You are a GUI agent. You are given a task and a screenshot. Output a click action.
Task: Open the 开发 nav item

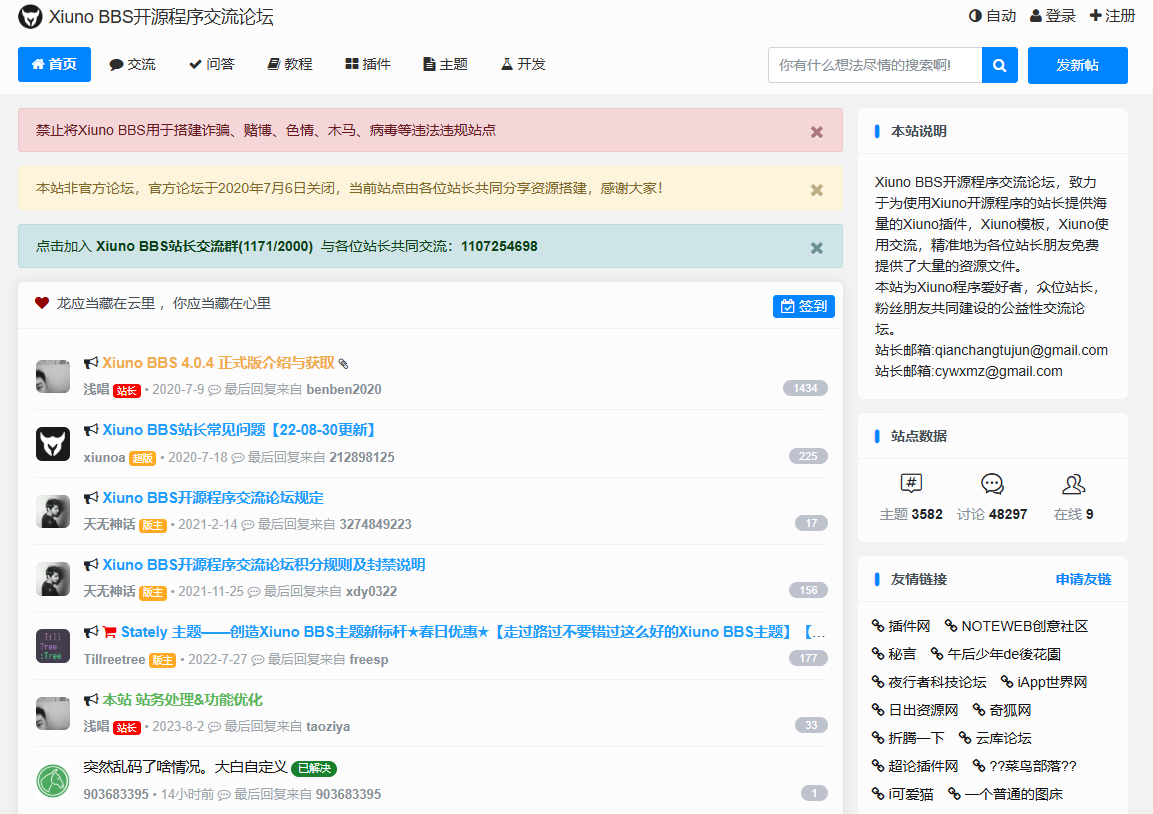(x=524, y=65)
